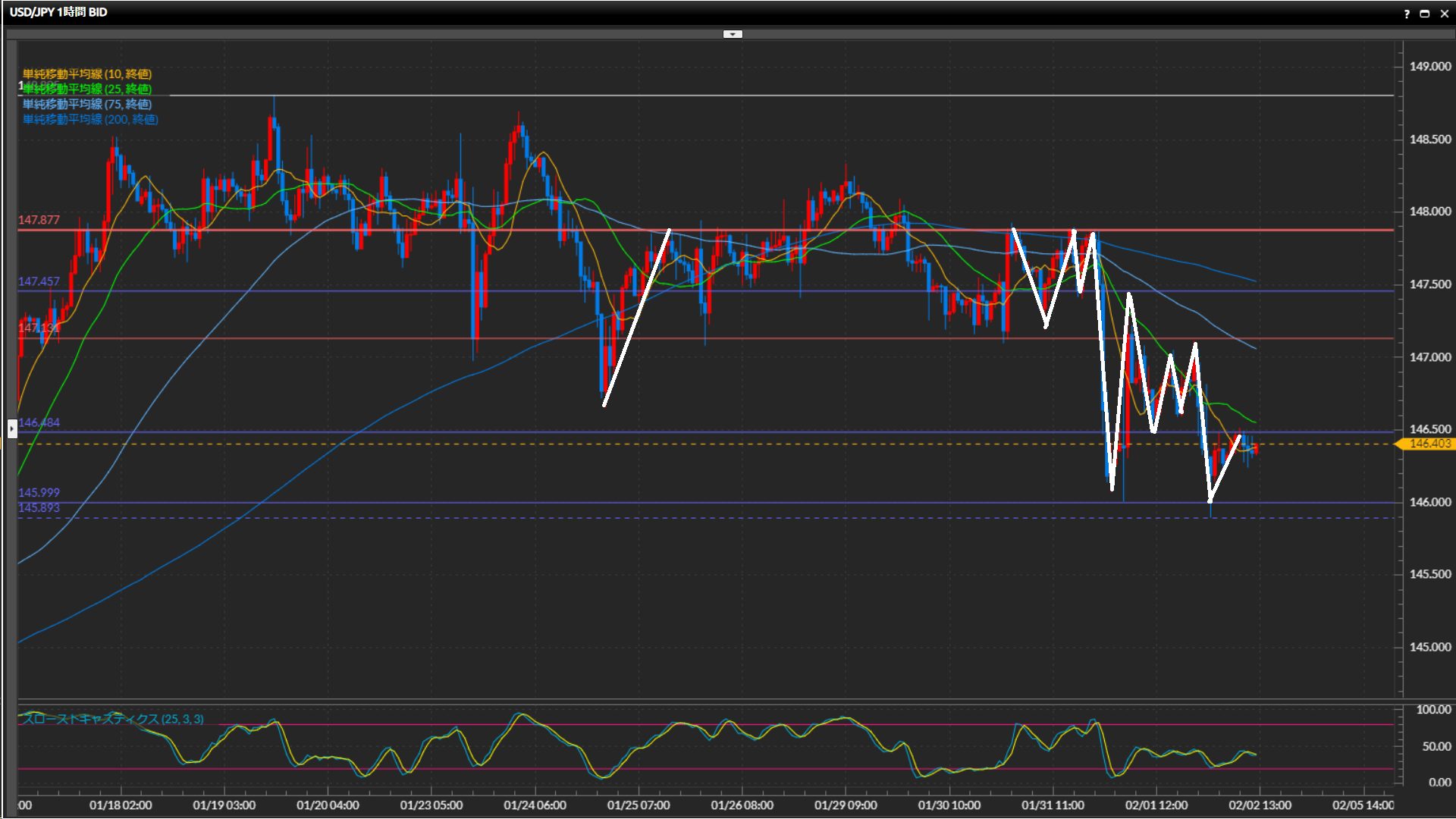Click the 02/01 12:00 time axis label
The height and width of the screenshot is (819, 1456).
[x=1156, y=805]
